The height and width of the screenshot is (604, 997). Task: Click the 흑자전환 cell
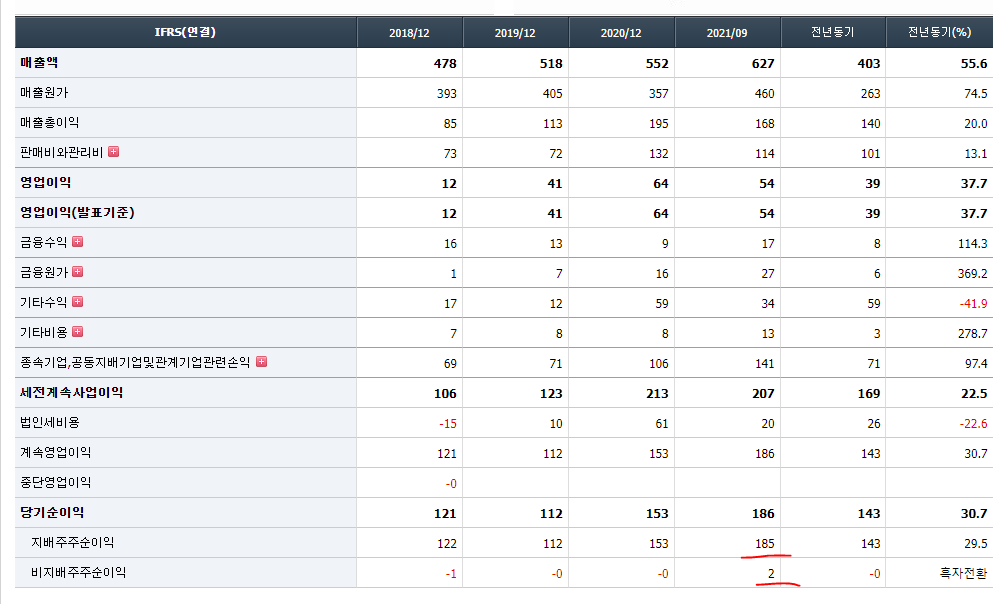pyautogui.click(x=964, y=573)
